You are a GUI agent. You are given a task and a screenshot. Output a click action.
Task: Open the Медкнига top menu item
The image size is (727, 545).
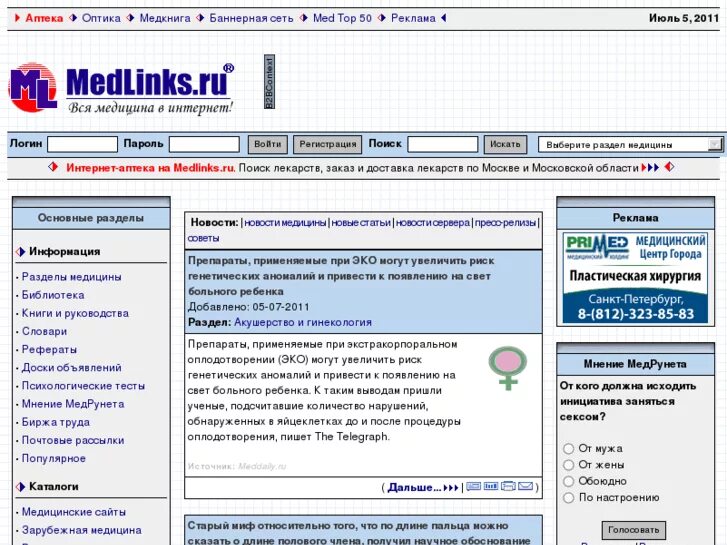pyautogui.click(x=165, y=18)
